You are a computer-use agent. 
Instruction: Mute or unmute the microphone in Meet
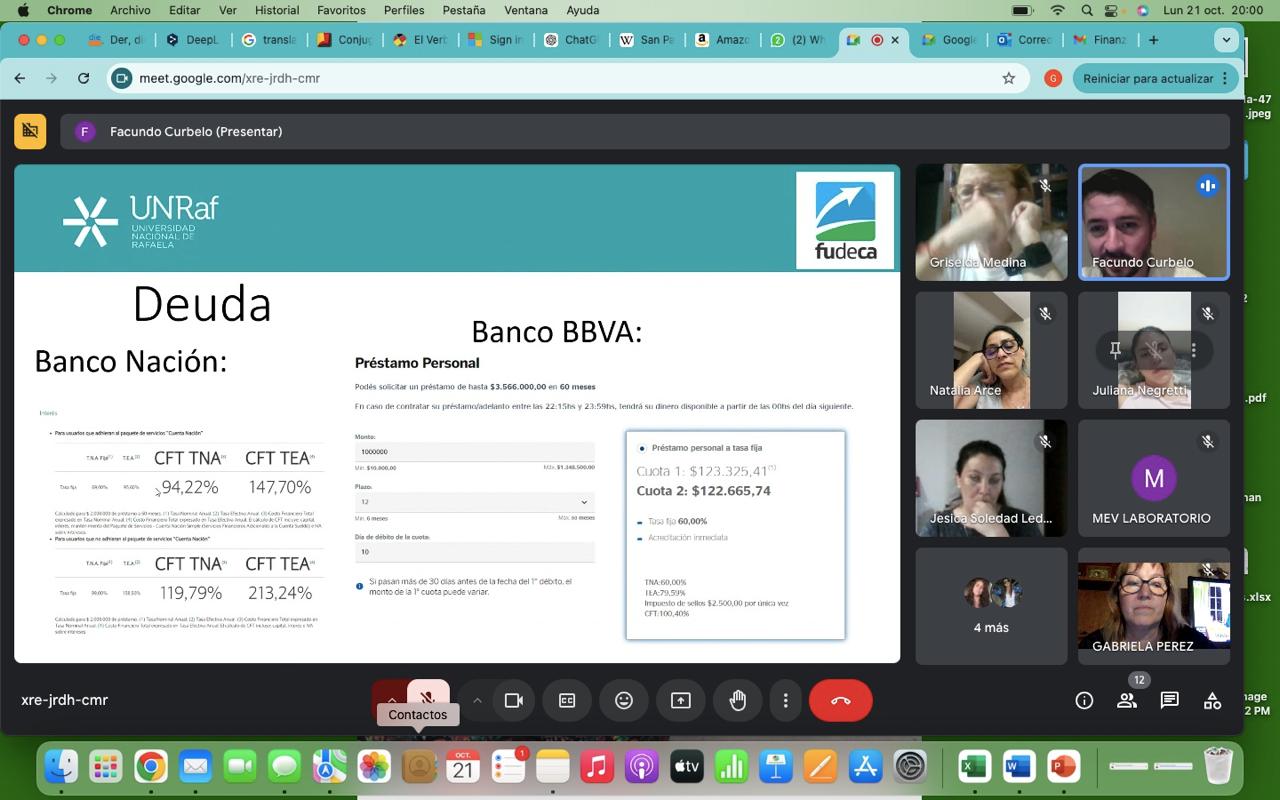428,700
